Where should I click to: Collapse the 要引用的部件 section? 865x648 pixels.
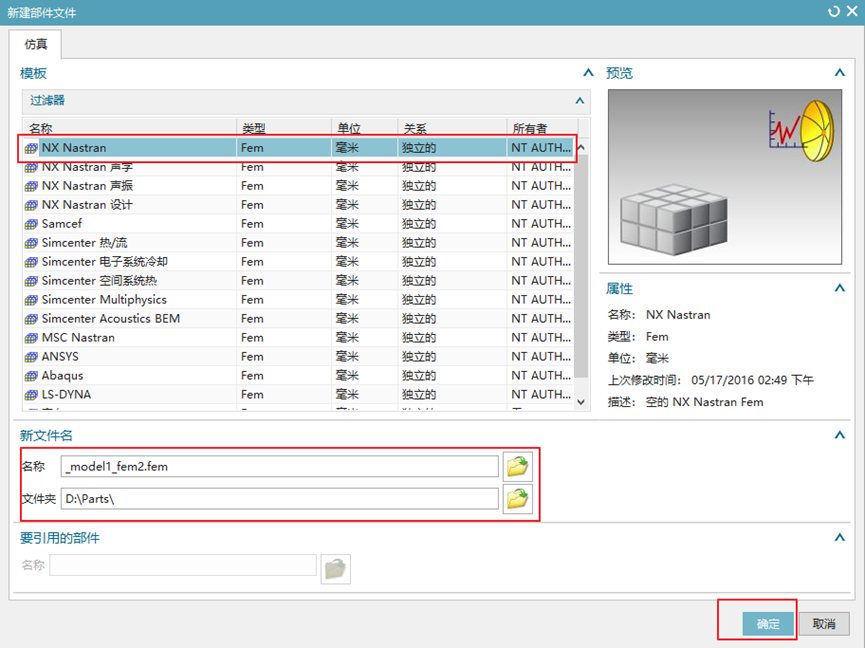click(840, 538)
